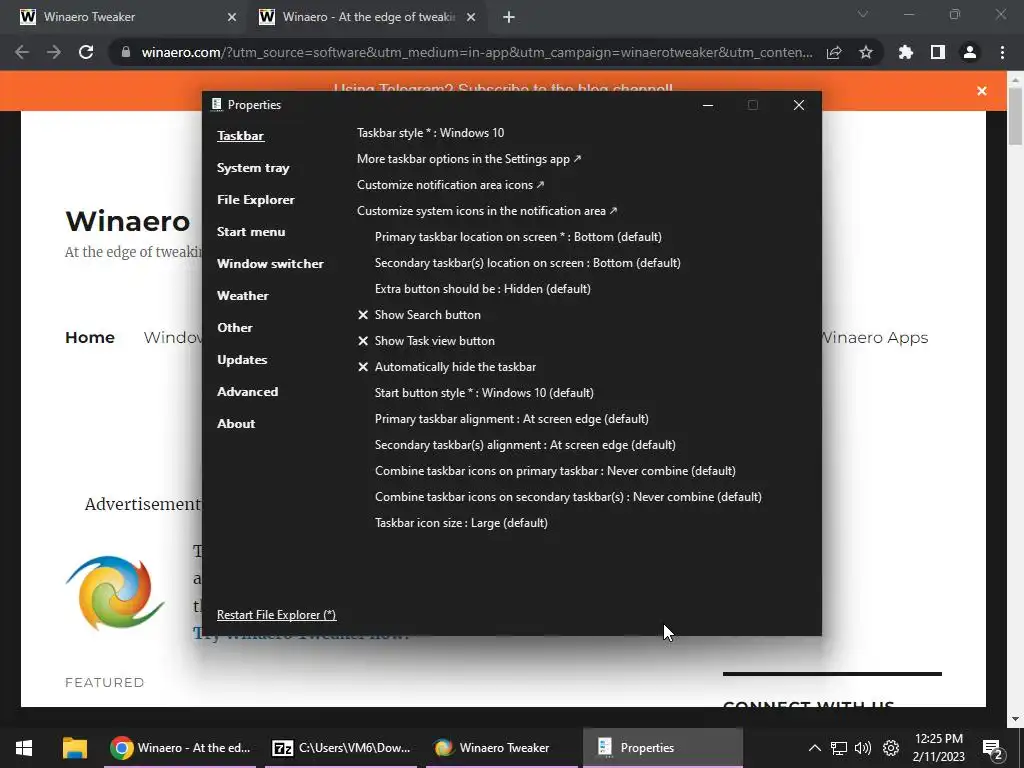Close the Winaero - At the edge tab
The image size is (1024, 768).
pyautogui.click(x=471, y=18)
